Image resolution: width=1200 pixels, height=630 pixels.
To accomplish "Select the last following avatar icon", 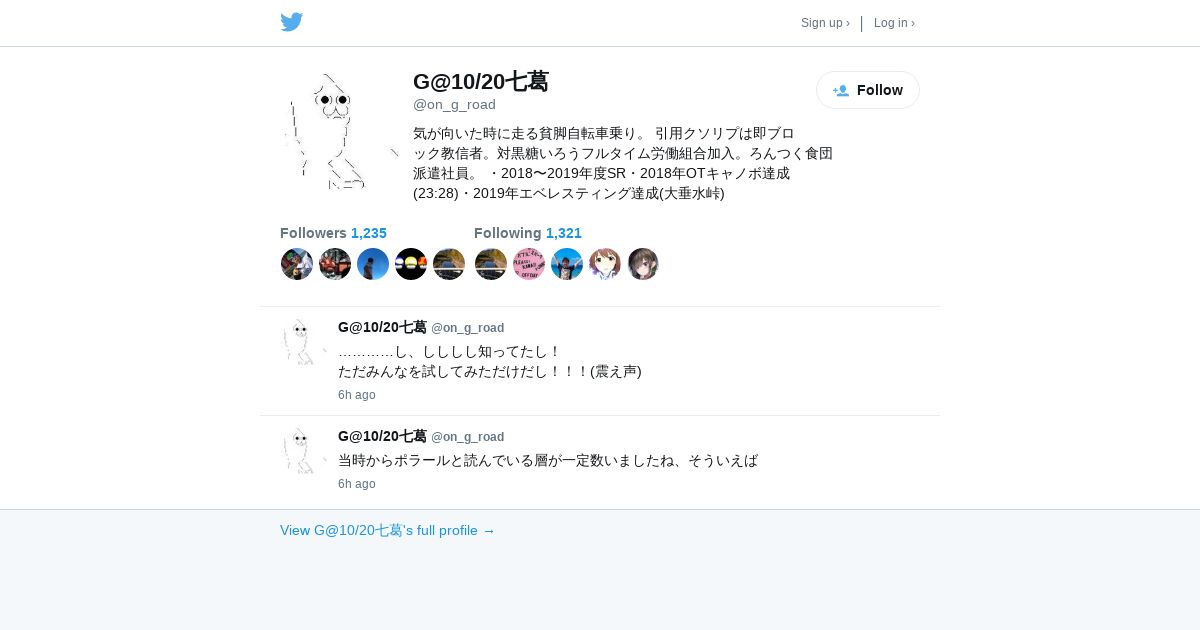I will tap(643, 264).
